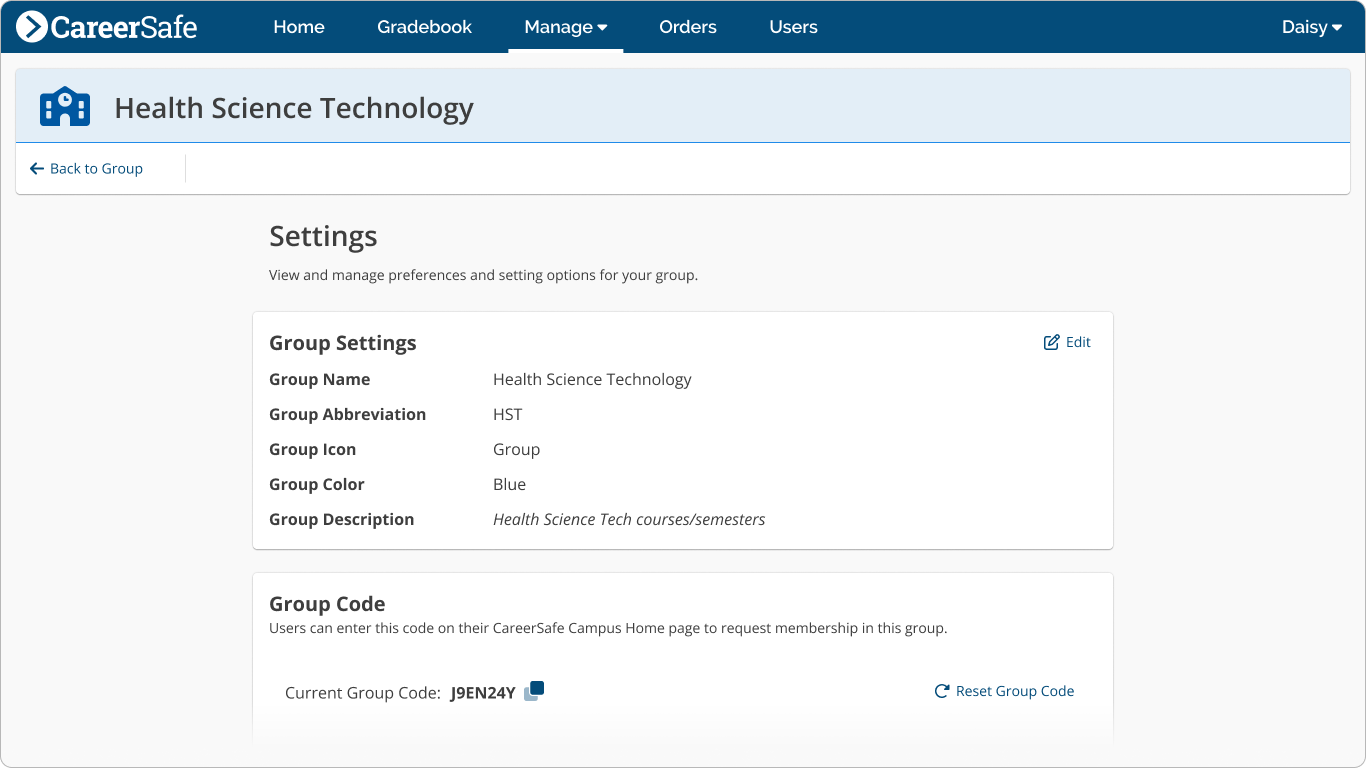Open the Manage dropdown menu

(565, 27)
